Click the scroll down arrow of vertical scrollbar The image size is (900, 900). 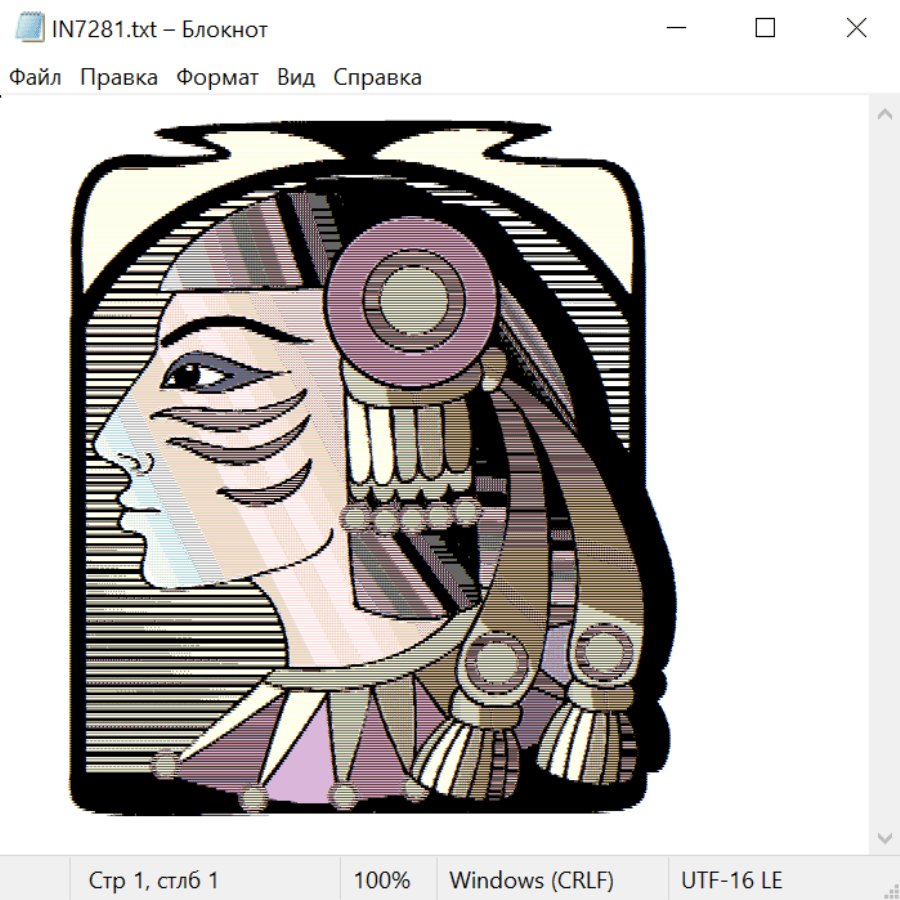point(884,837)
